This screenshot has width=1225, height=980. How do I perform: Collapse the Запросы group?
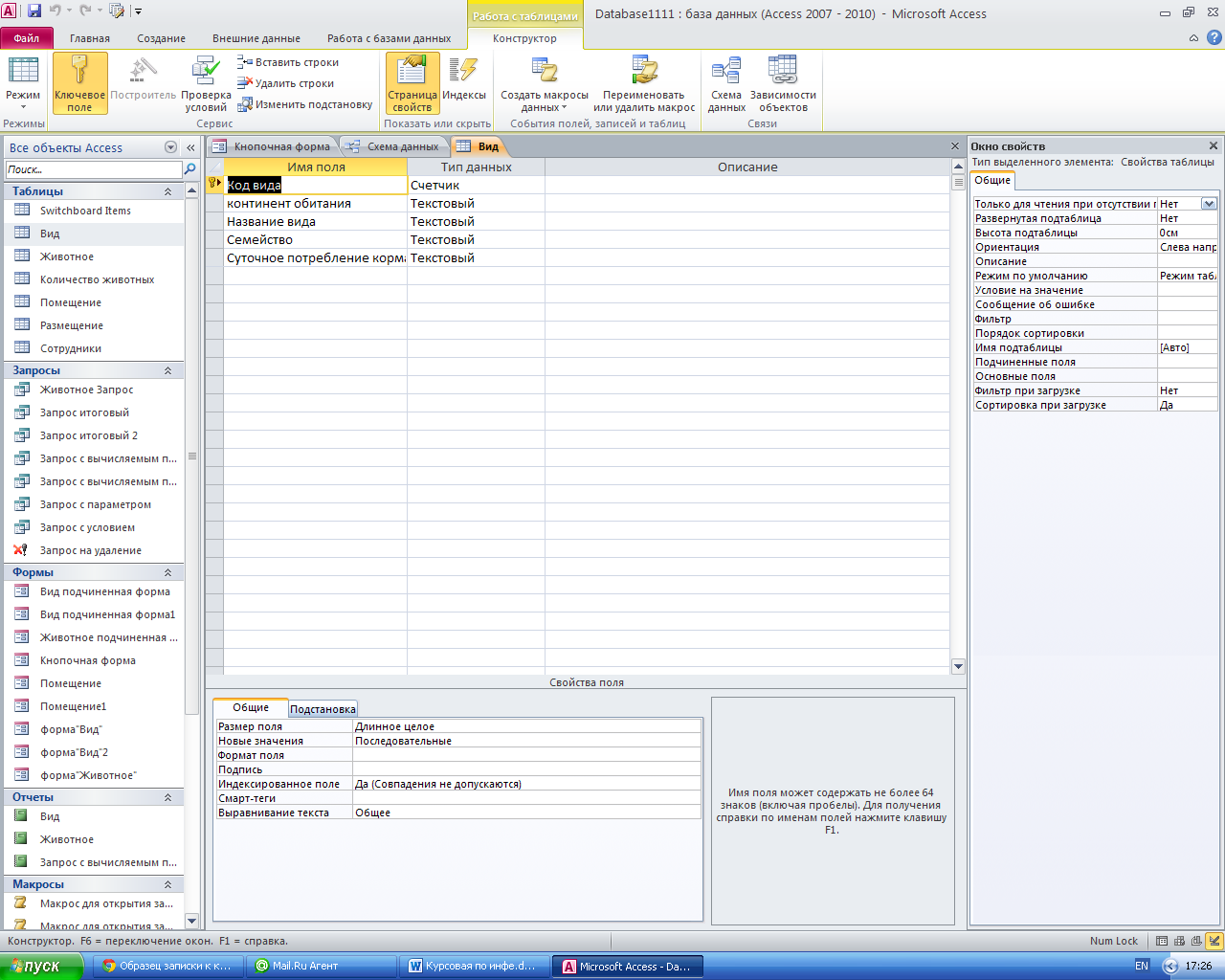coord(167,370)
